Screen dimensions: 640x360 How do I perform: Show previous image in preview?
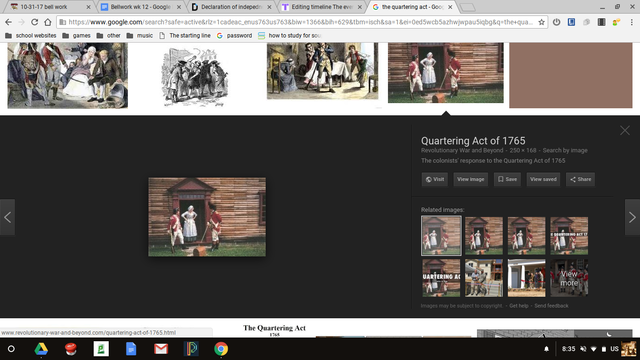(x=7, y=217)
